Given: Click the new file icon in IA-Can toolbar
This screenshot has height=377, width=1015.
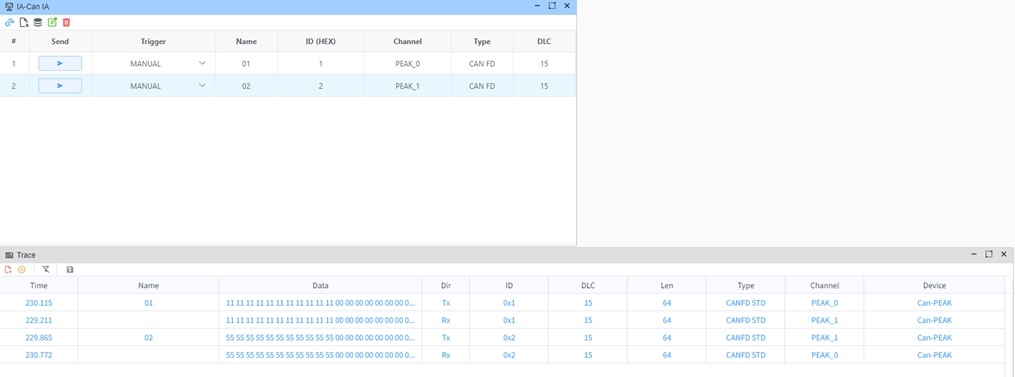Looking at the screenshot, I should (24, 22).
